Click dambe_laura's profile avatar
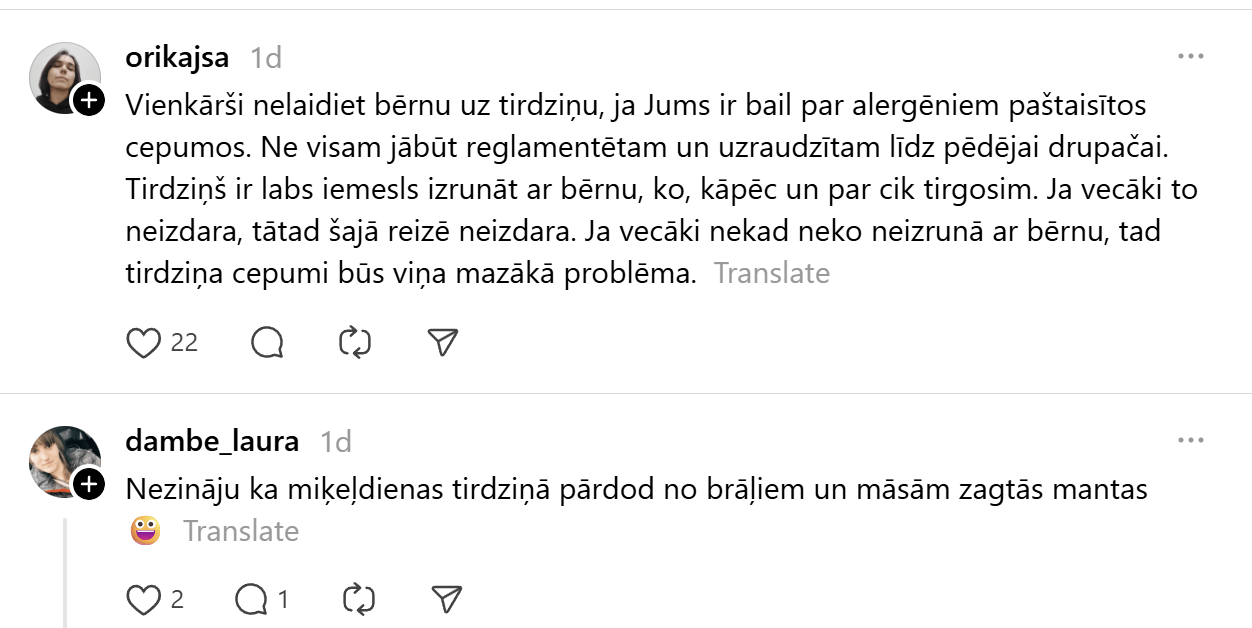The height and width of the screenshot is (628, 1252). pyautogui.click(x=64, y=461)
